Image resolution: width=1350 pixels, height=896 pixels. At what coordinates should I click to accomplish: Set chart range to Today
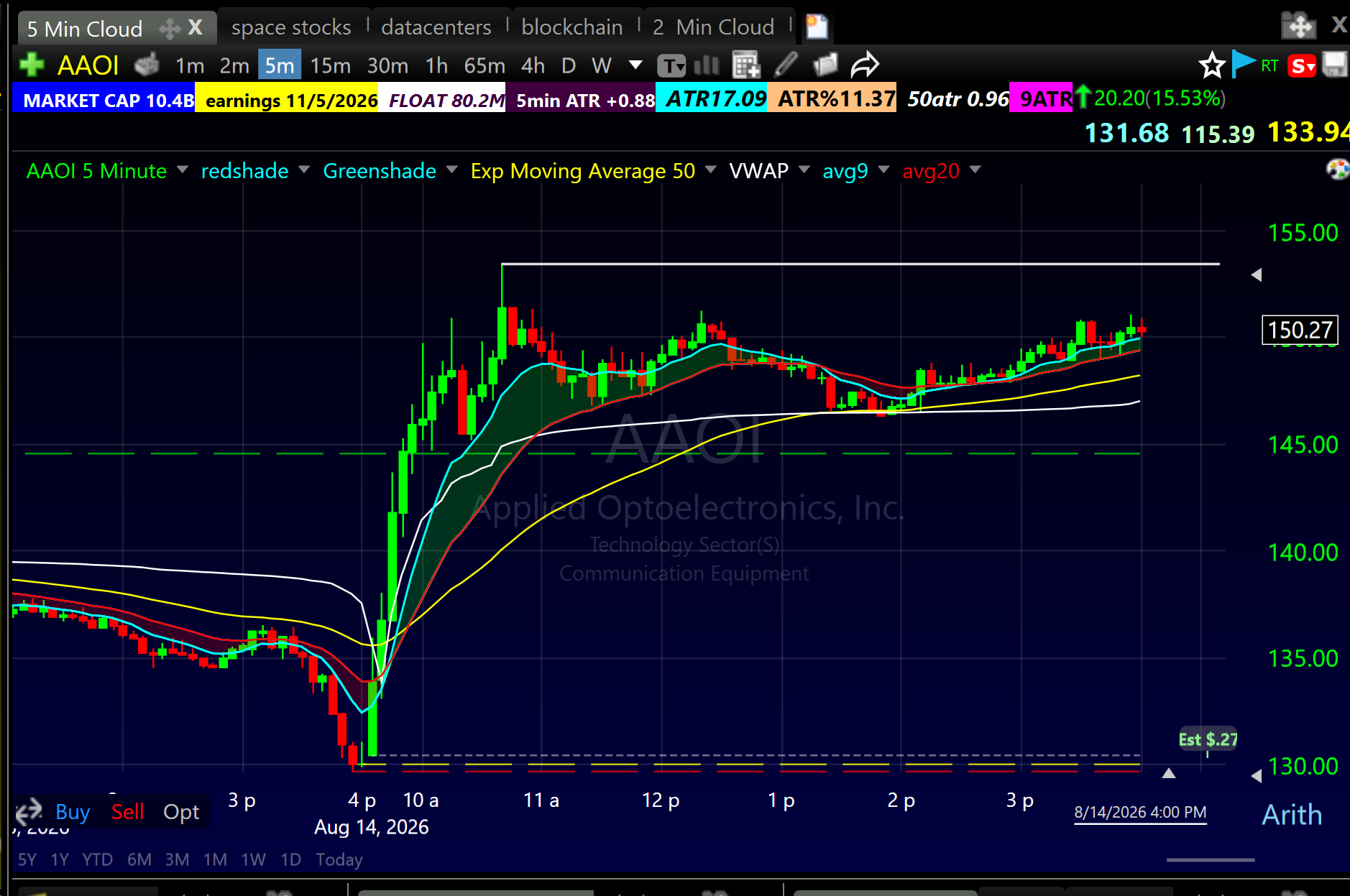coord(339,859)
